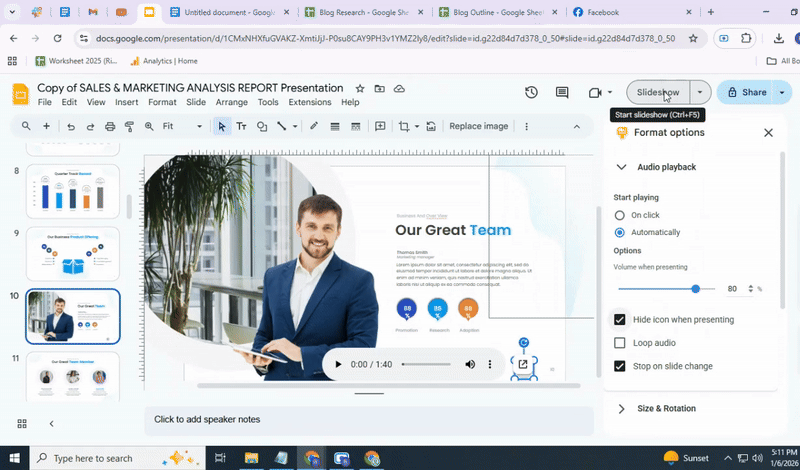Click the Replace image button

pos(478,127)
